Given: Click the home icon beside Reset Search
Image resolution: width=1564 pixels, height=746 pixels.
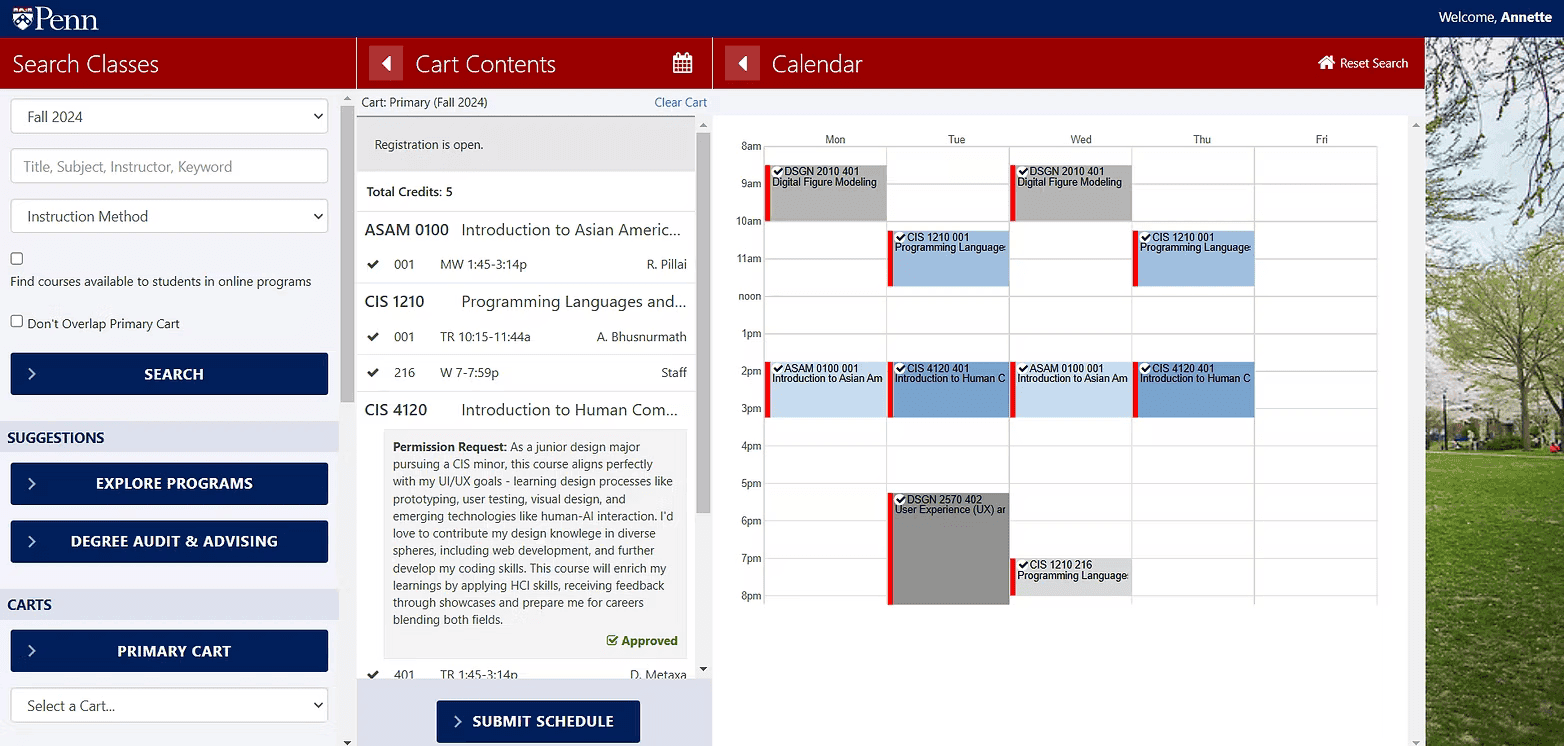Looking at the screenshot, I should pyautogui.click(x=1326, y=63).
